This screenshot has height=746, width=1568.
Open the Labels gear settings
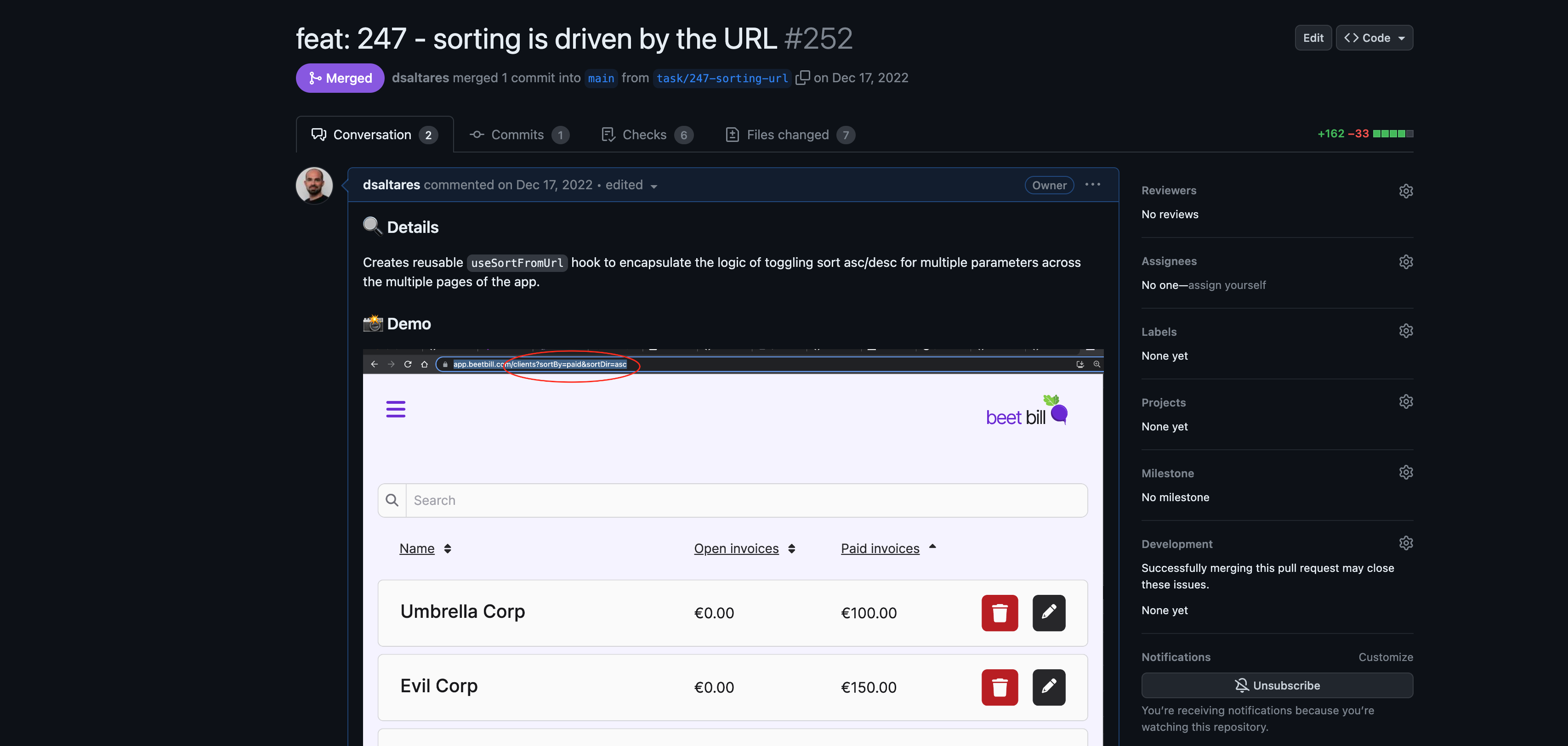click(1405, 330)
